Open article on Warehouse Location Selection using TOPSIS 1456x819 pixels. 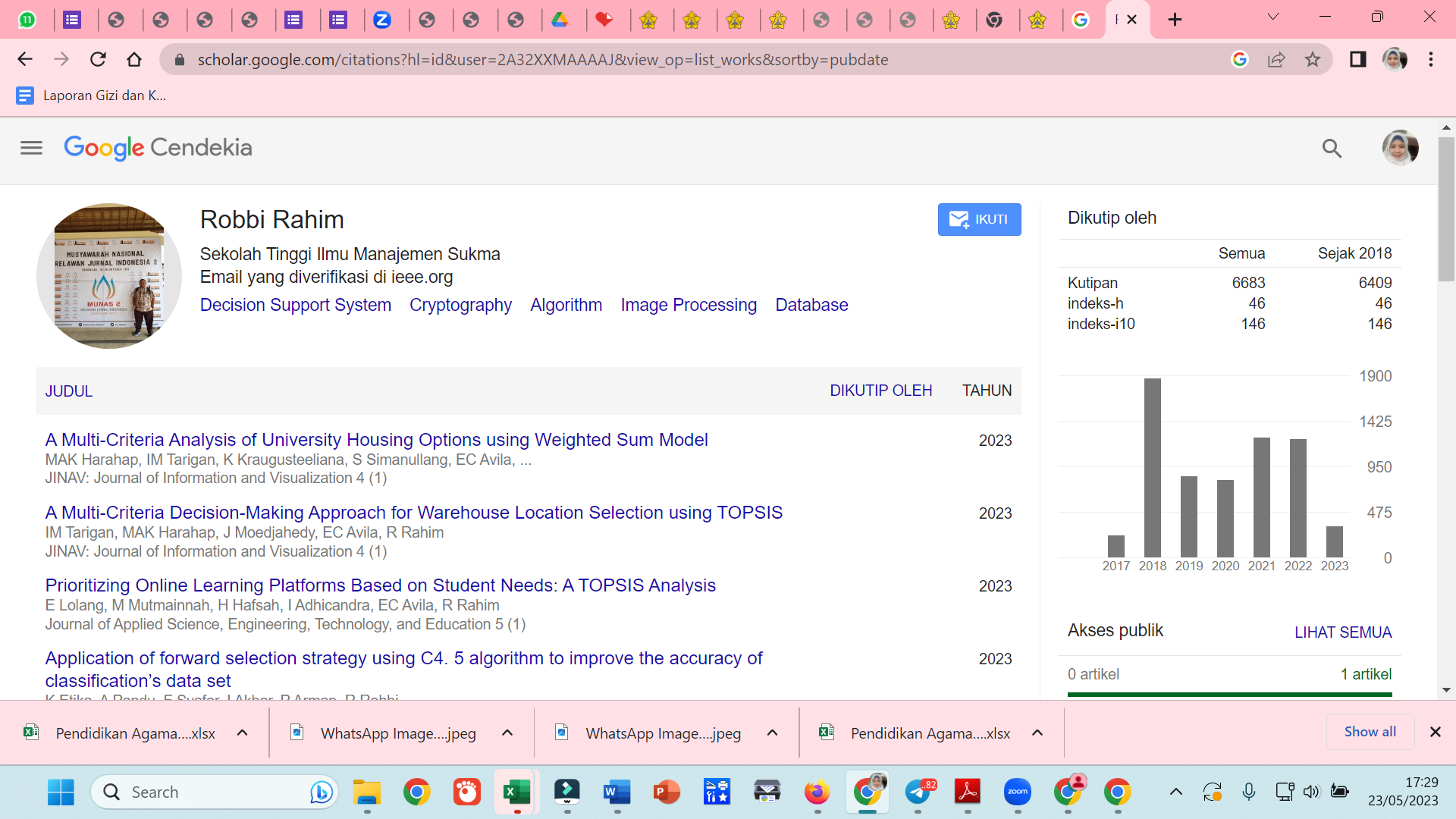pyautogui.click(x=414, y=513)
